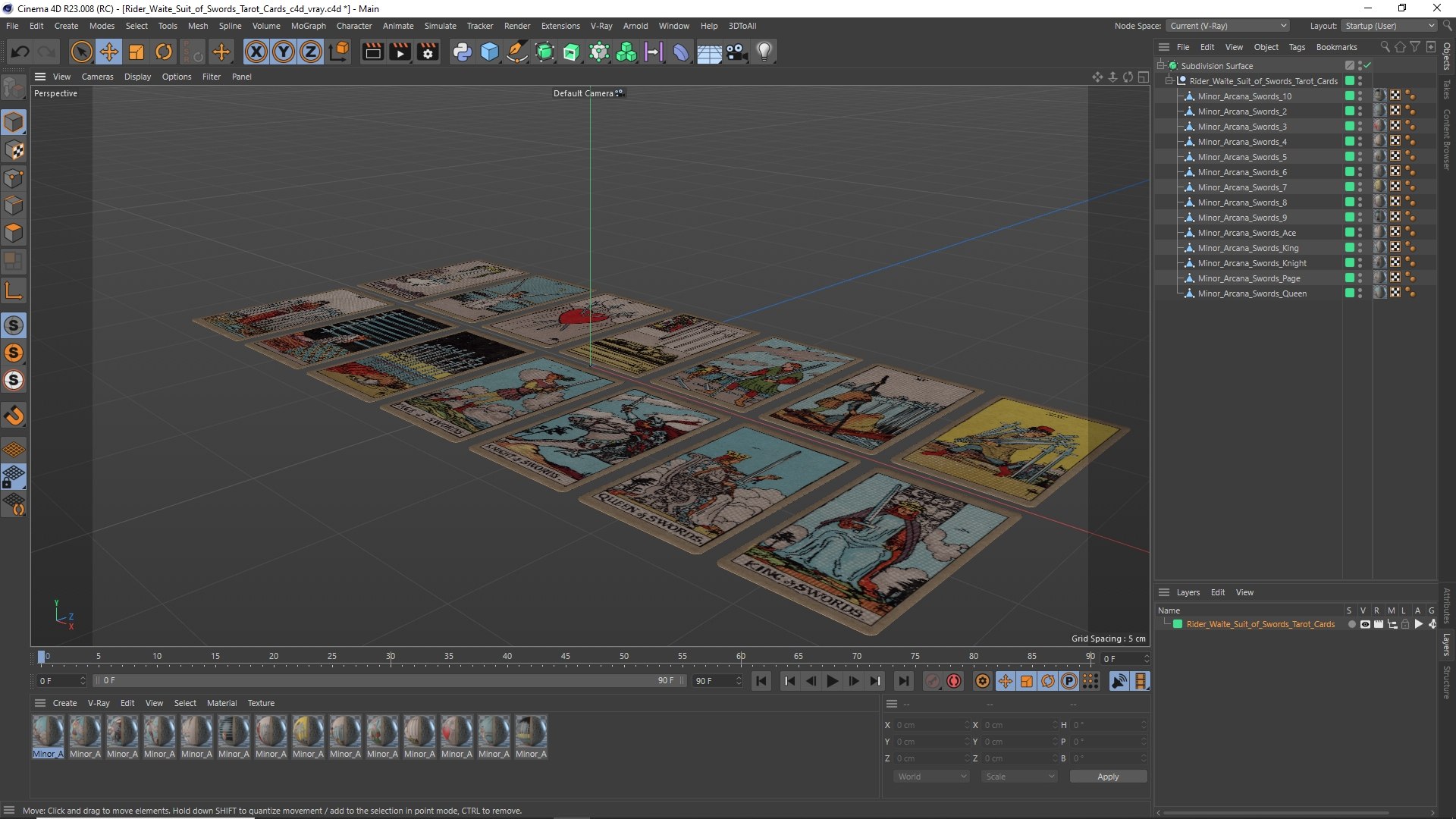
Task: Click the Apply button
Action: point(1108,777)
